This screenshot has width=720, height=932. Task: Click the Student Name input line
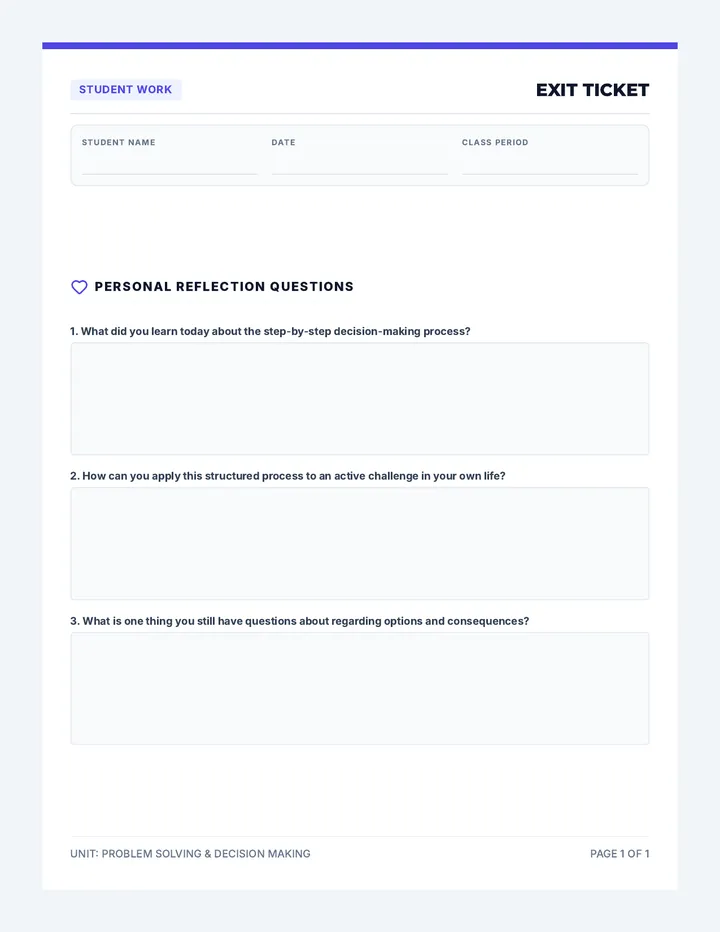[x=169, y=166]
